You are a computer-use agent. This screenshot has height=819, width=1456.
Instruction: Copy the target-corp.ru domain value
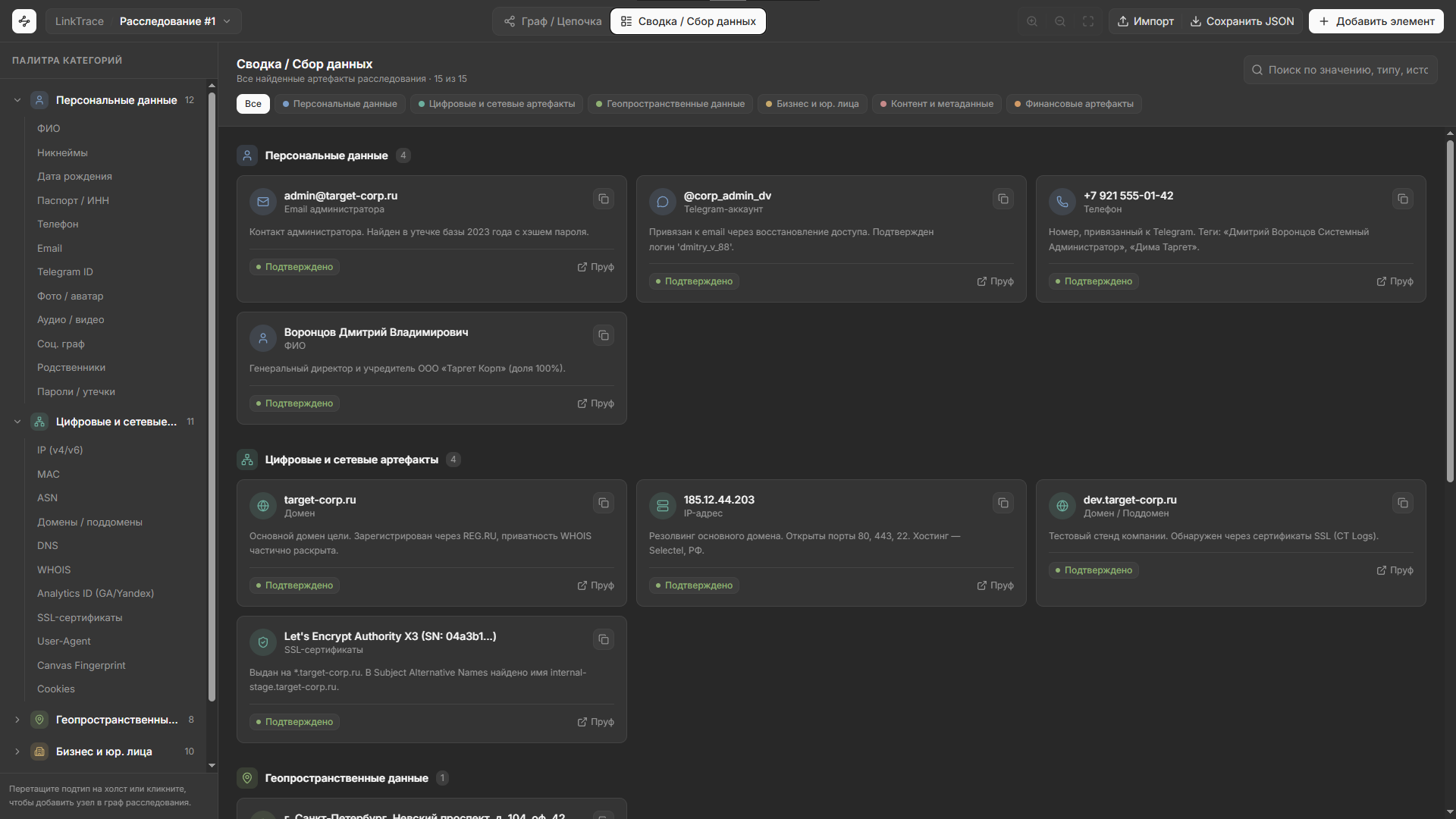604,503
